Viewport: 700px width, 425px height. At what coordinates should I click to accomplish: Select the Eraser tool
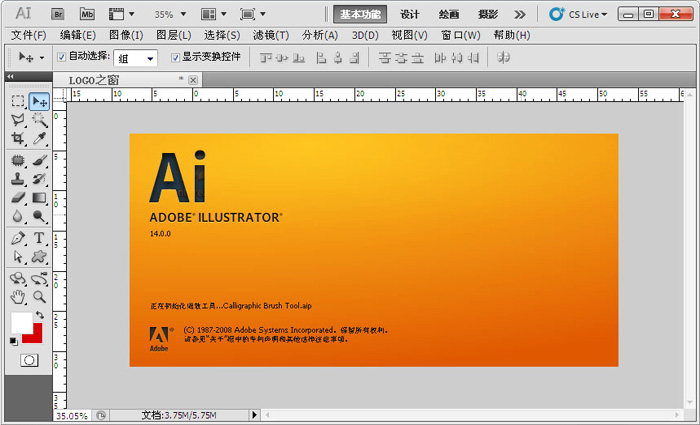coord(18,197)
